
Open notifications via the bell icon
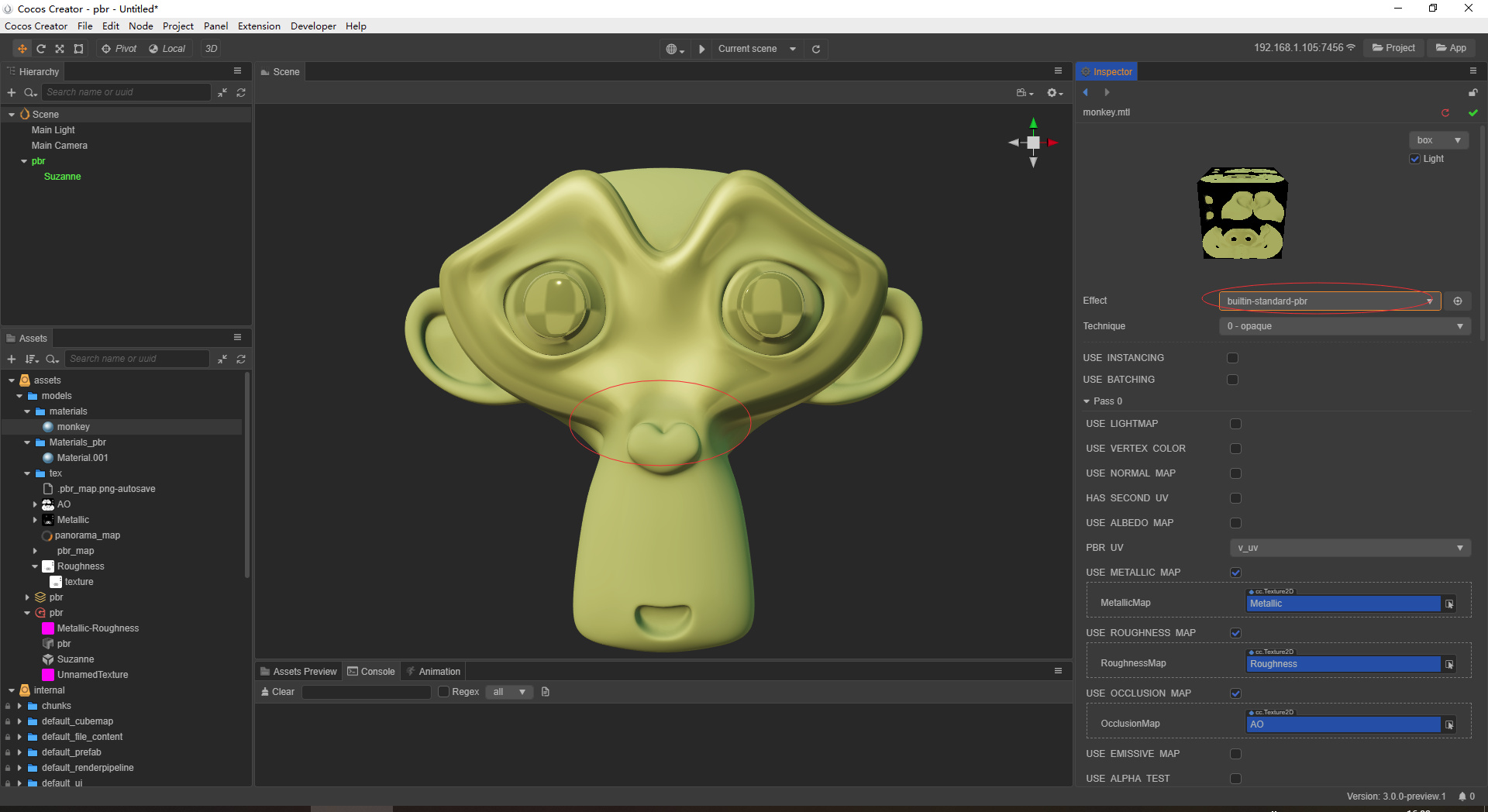pos(1462,797)
